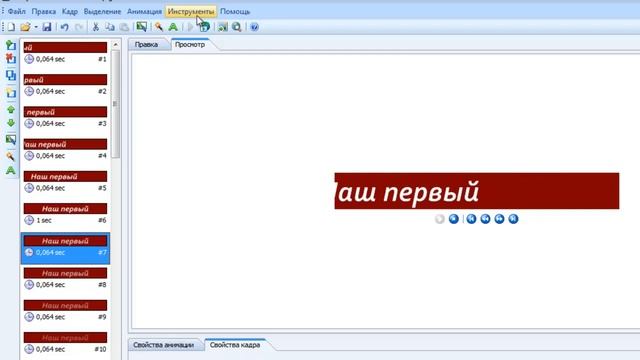Jump to last frame in preview
640x360 pixels.
tap(513, 219)
